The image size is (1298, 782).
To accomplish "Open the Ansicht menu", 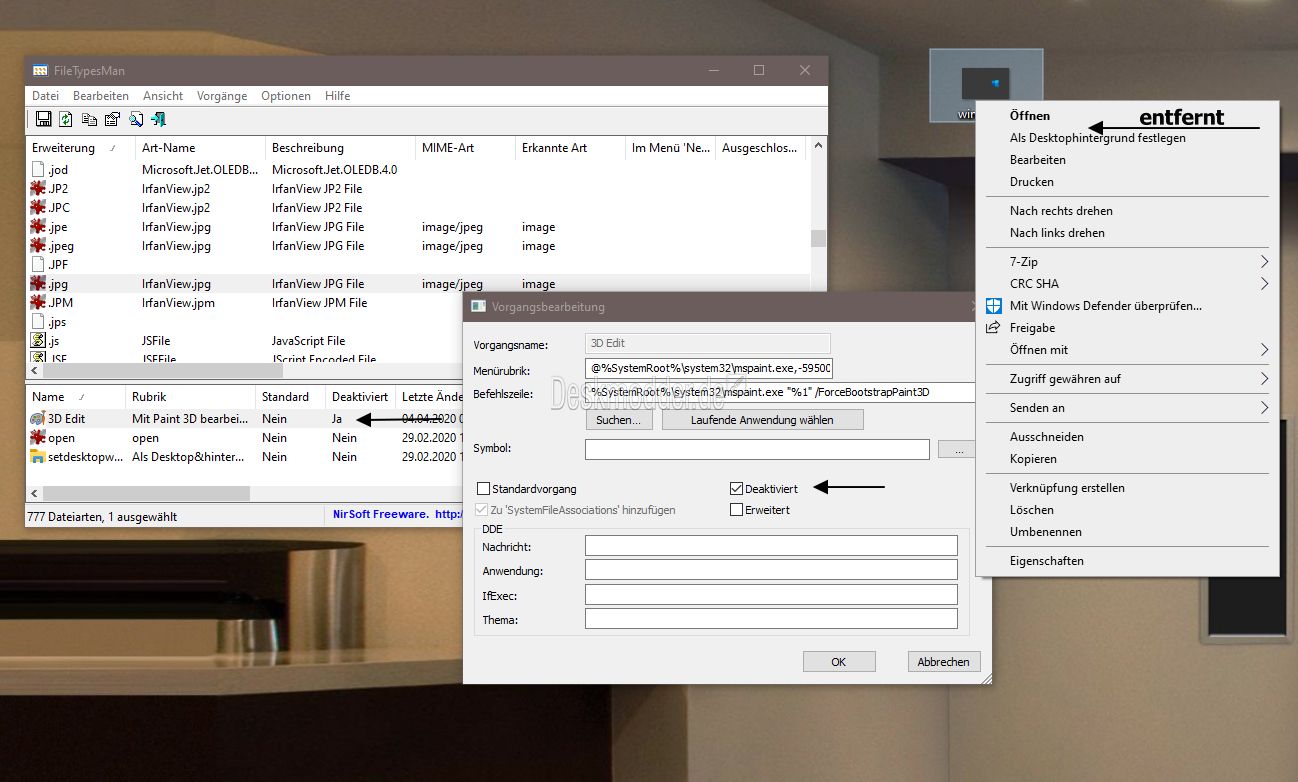I will 163,96.
